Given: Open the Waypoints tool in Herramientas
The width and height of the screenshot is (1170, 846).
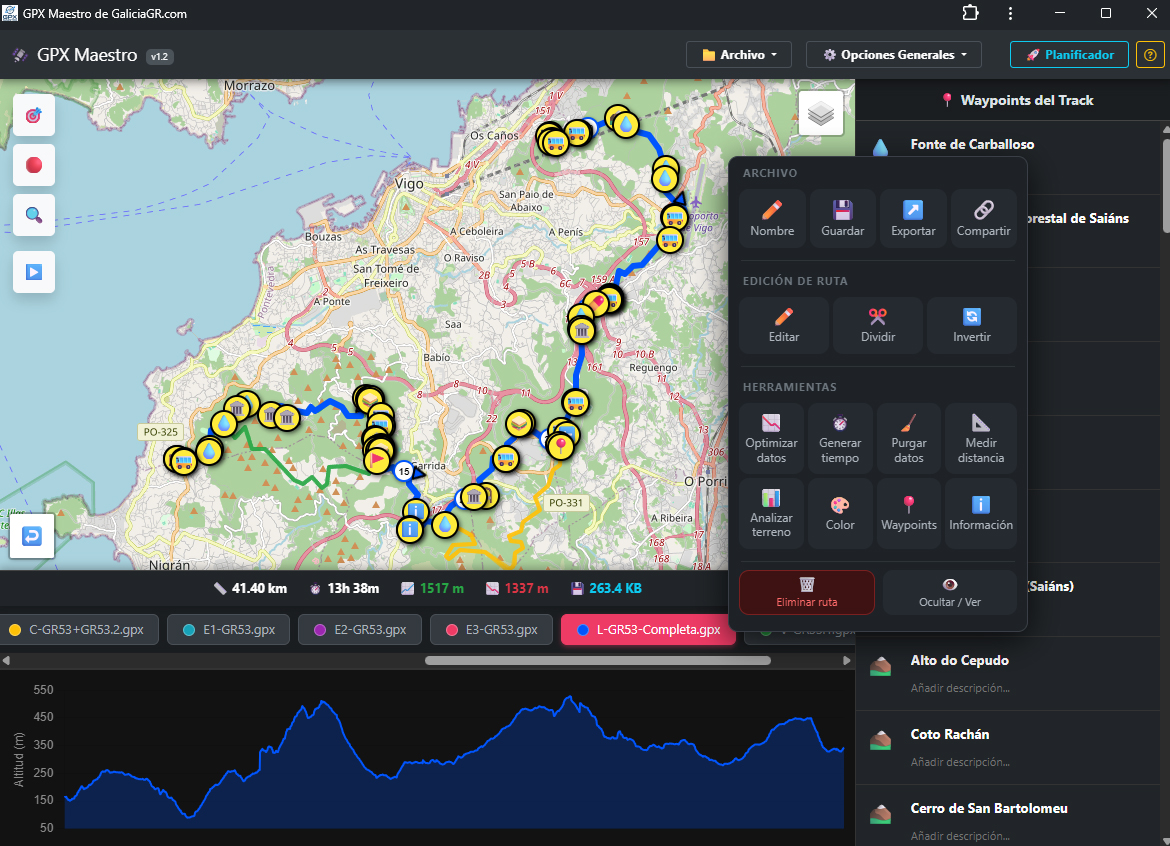Looking at the screenshot, I should point(909,513).
